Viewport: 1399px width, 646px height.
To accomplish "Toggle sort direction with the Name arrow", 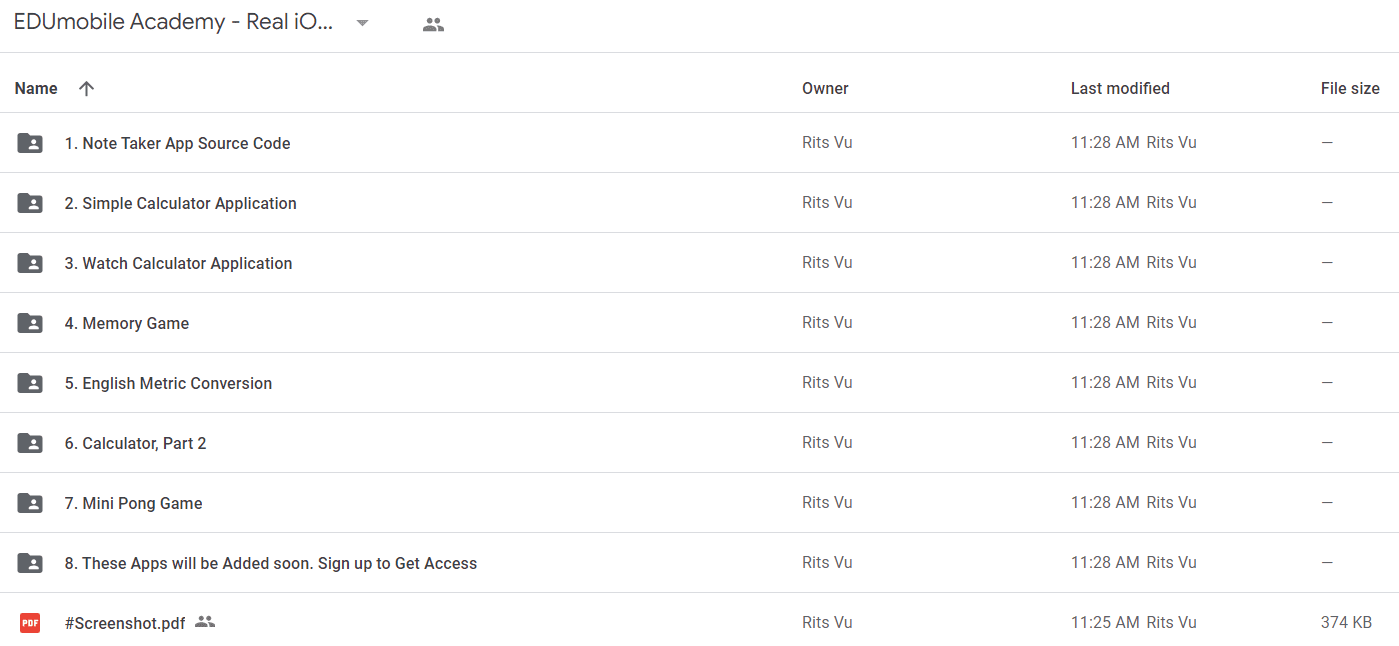I will (x=86, y=88).
